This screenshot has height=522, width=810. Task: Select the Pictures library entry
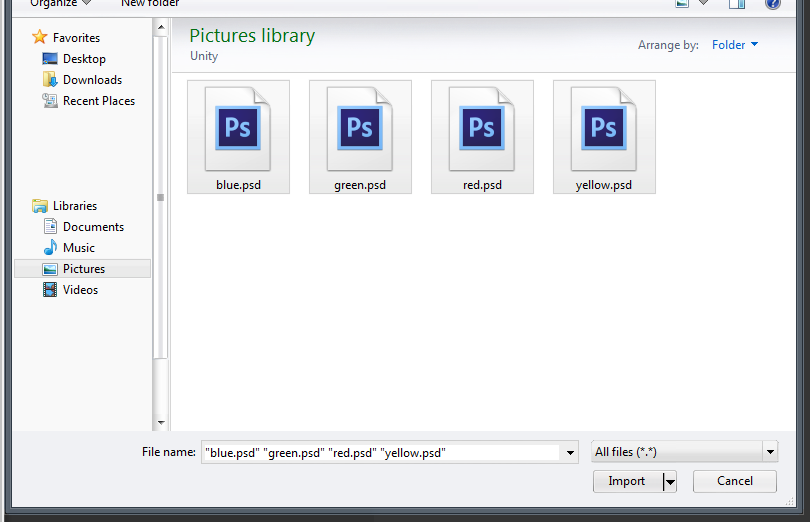click(83, 269)
